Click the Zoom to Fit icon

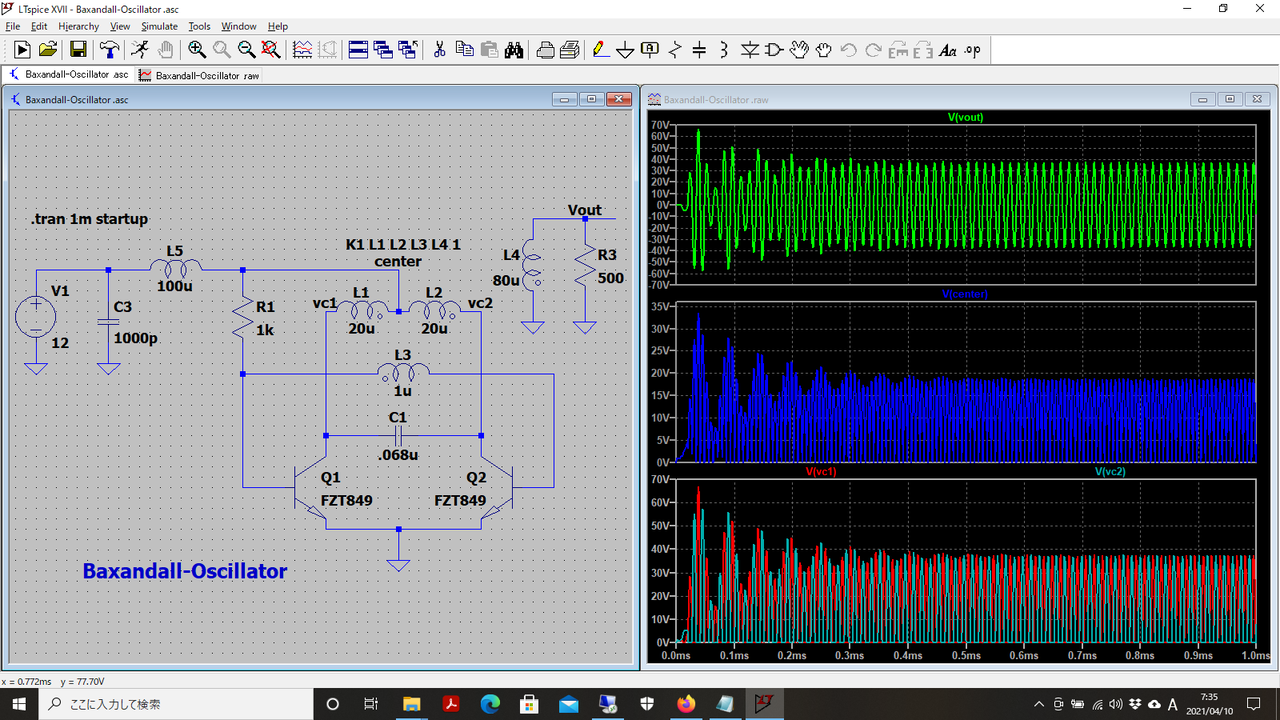pos(270,49)
